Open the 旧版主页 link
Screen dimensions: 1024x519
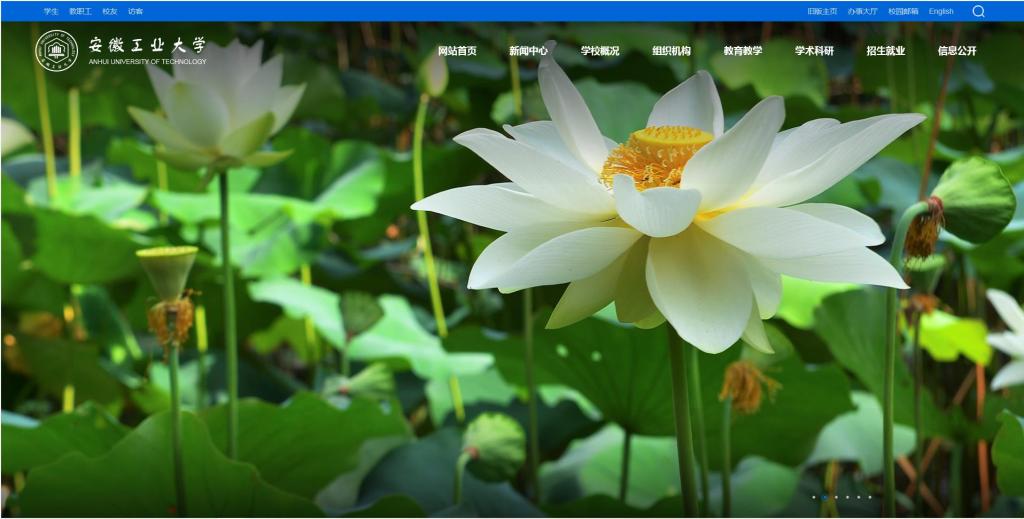tap(822, 11)
